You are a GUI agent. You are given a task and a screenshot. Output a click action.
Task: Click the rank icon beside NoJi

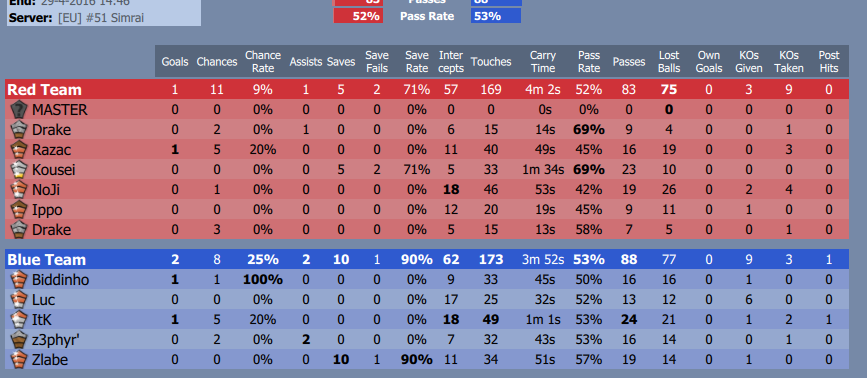pos(19,190)
